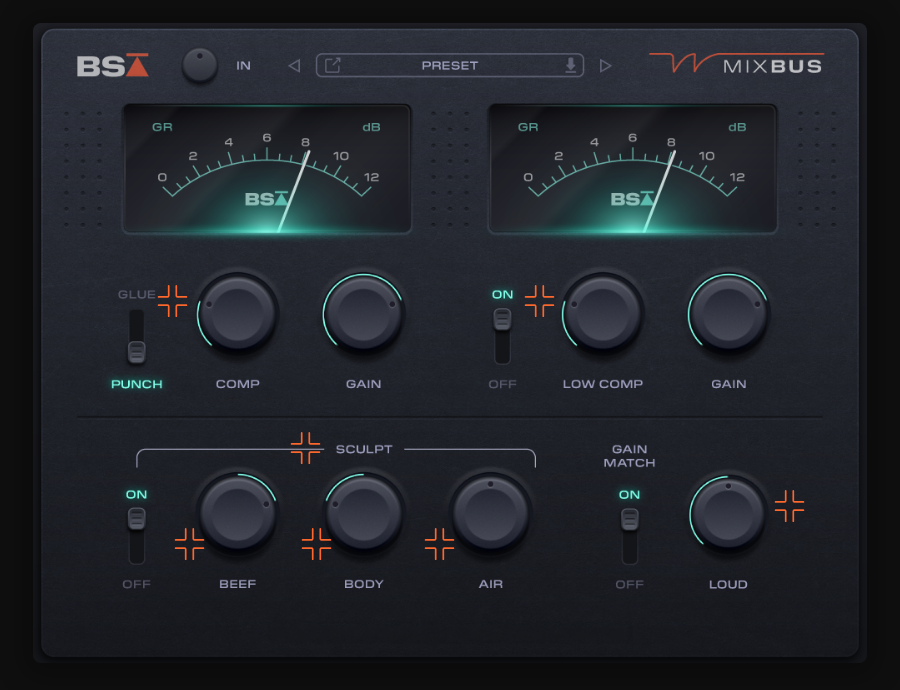
Task: Toggle the LOW COMP ON/OFF switch
Action: pos(502,336)
